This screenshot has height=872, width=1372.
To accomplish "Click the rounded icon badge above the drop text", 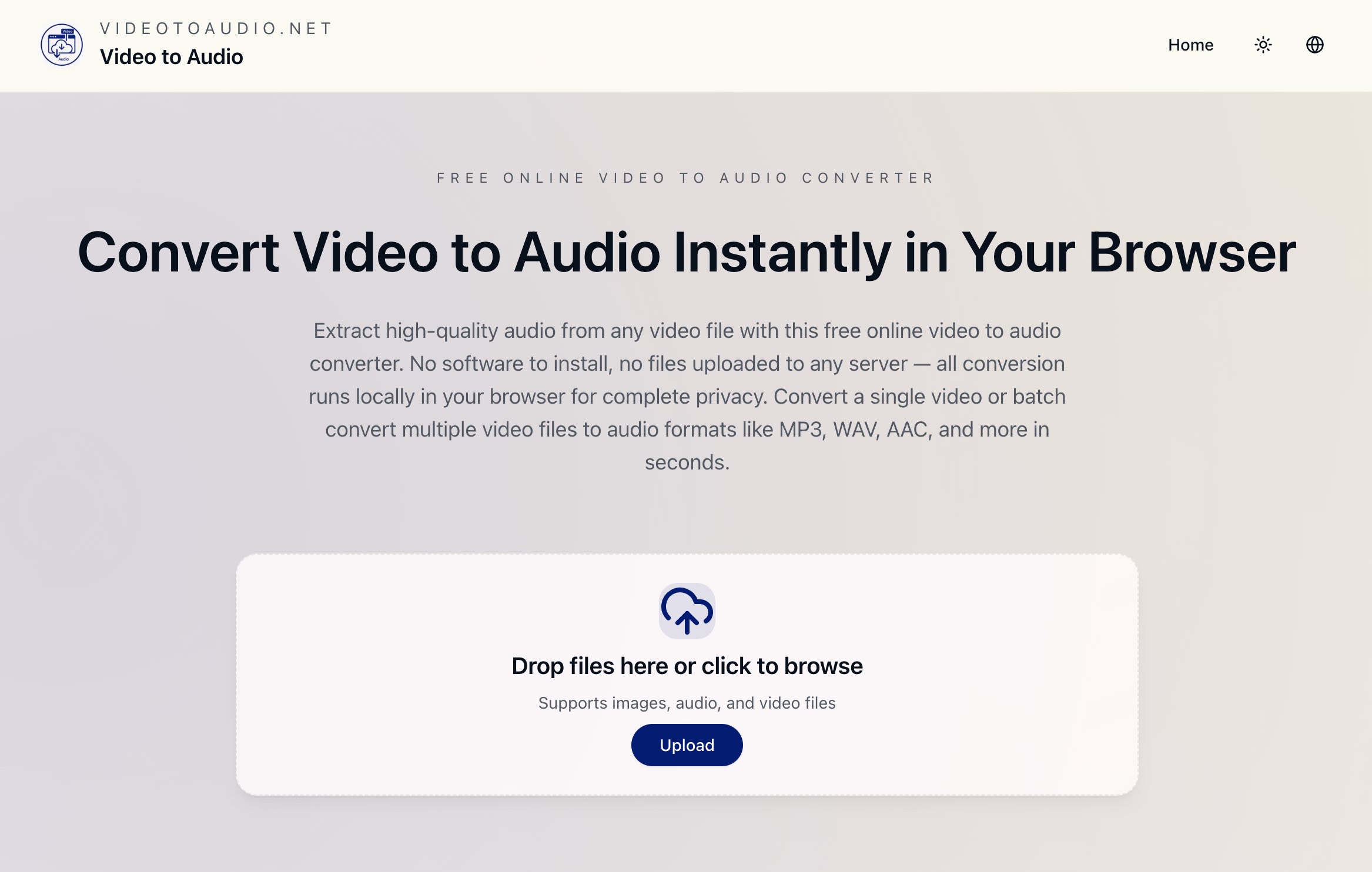I will tap(687, 612).
